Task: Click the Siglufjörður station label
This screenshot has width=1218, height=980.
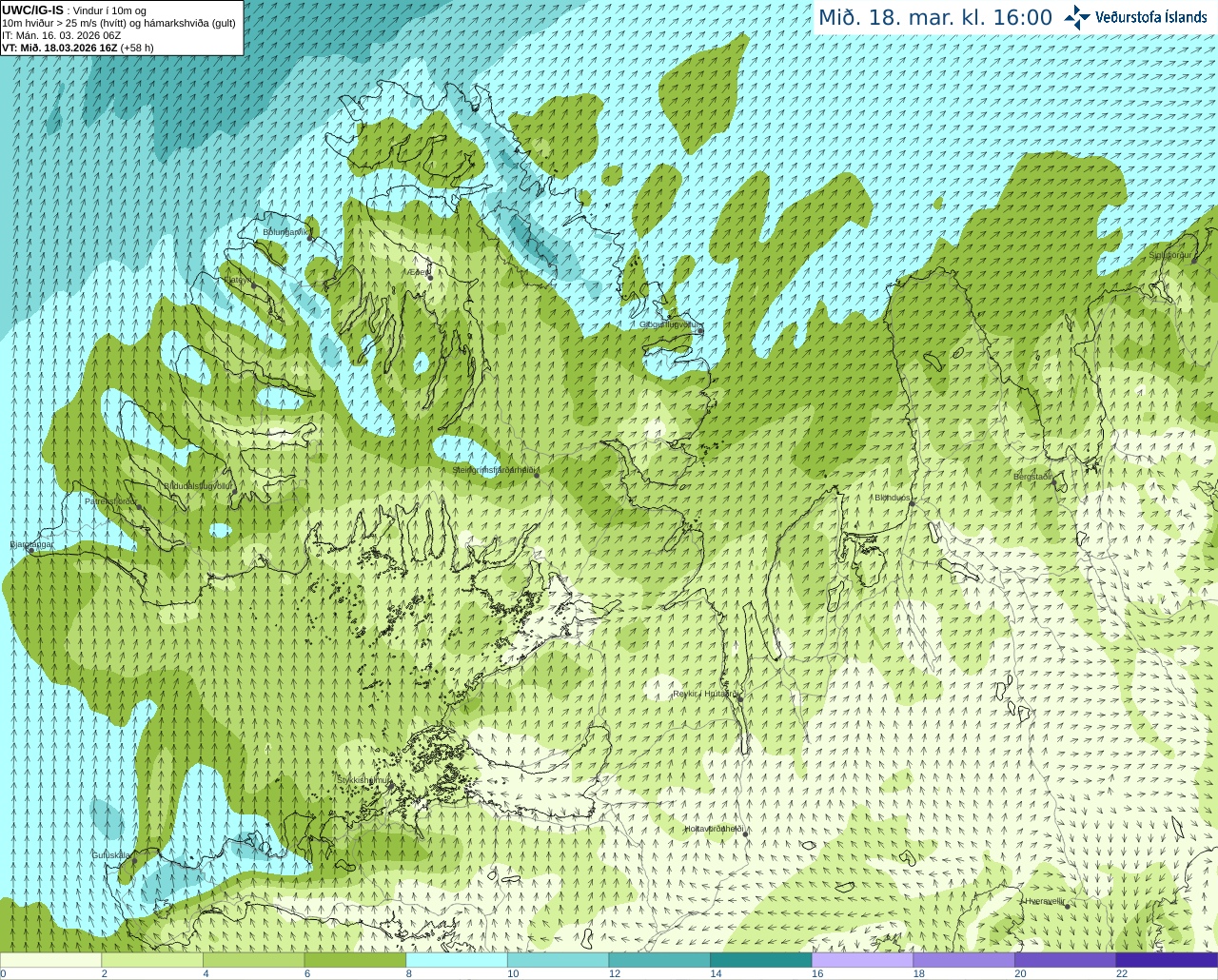Action: pos(1170,255)
